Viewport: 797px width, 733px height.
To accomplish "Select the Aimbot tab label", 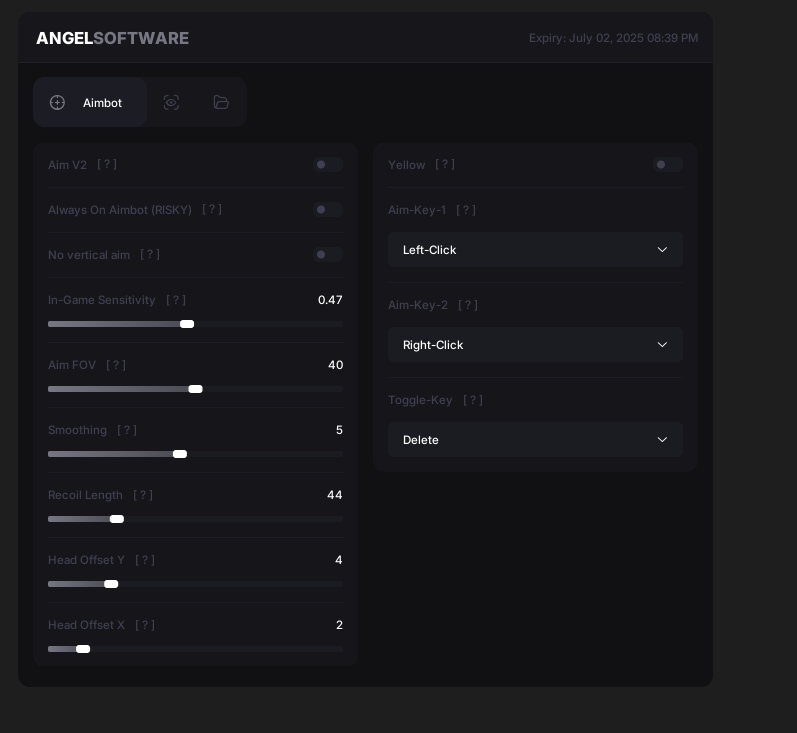I will [102, 103].
